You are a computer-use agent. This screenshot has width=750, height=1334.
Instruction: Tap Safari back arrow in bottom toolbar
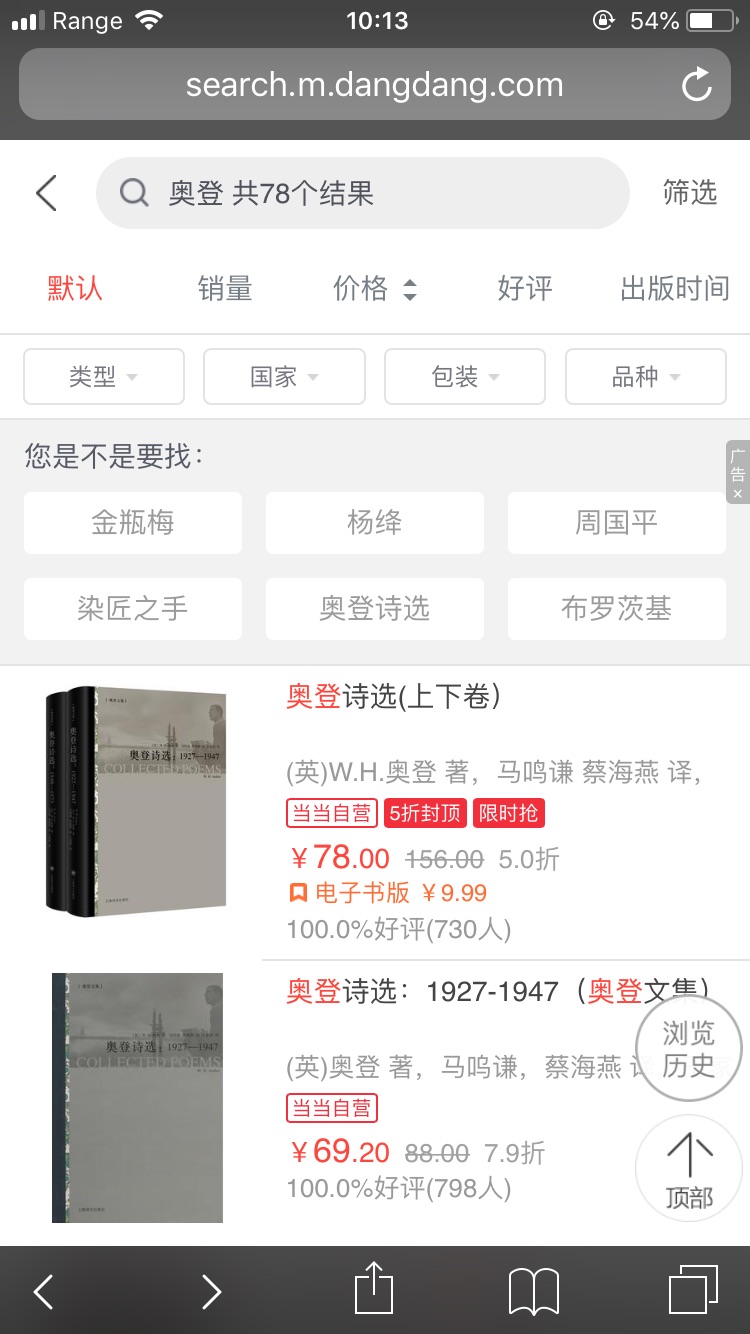pyautogui.click(x=43, y=1291)
